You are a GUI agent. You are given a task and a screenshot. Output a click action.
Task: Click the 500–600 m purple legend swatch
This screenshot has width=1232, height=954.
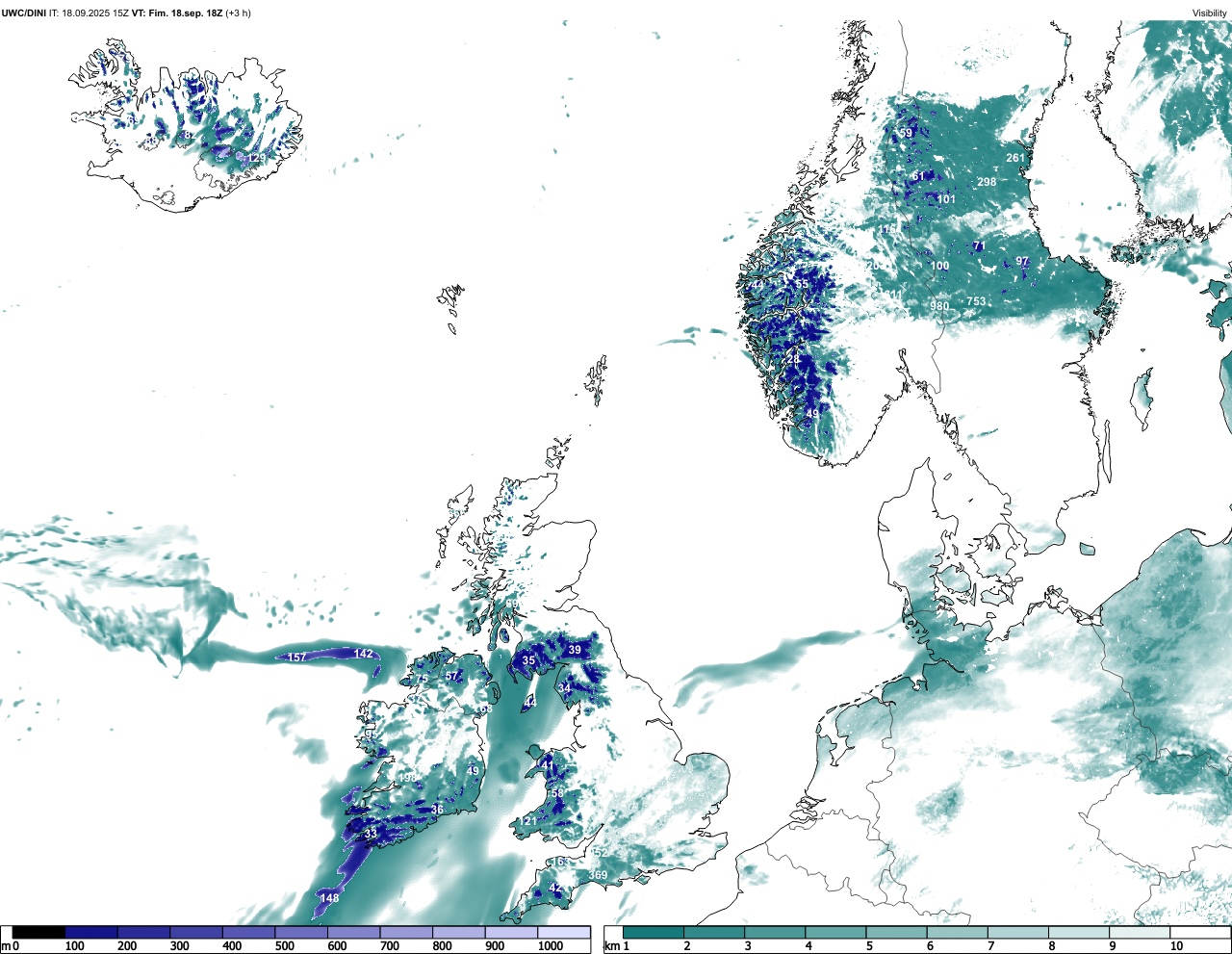tap(301, 932)
